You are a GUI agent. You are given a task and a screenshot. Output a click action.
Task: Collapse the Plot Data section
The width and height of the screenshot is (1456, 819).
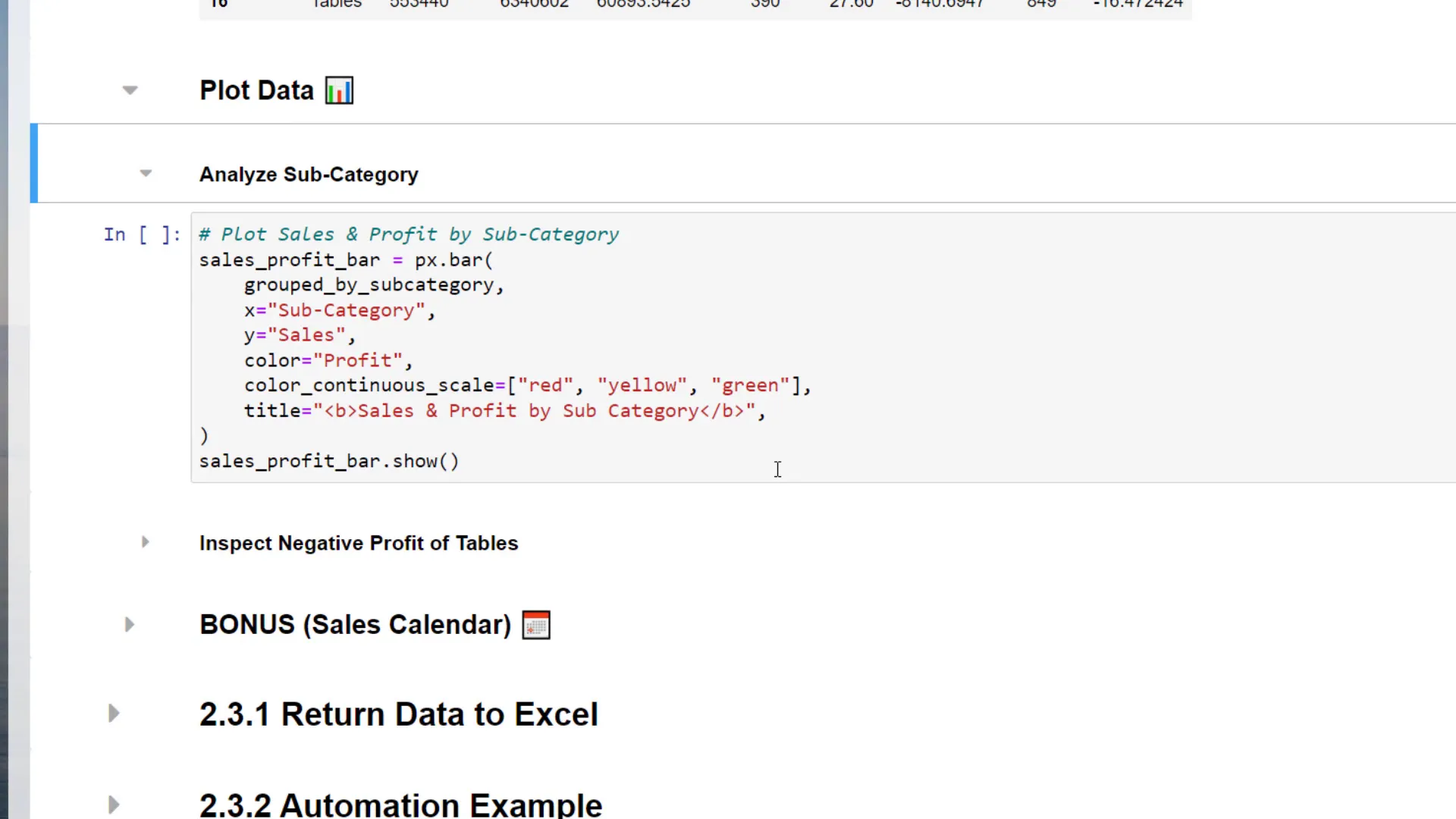click(x=130, y=90)
